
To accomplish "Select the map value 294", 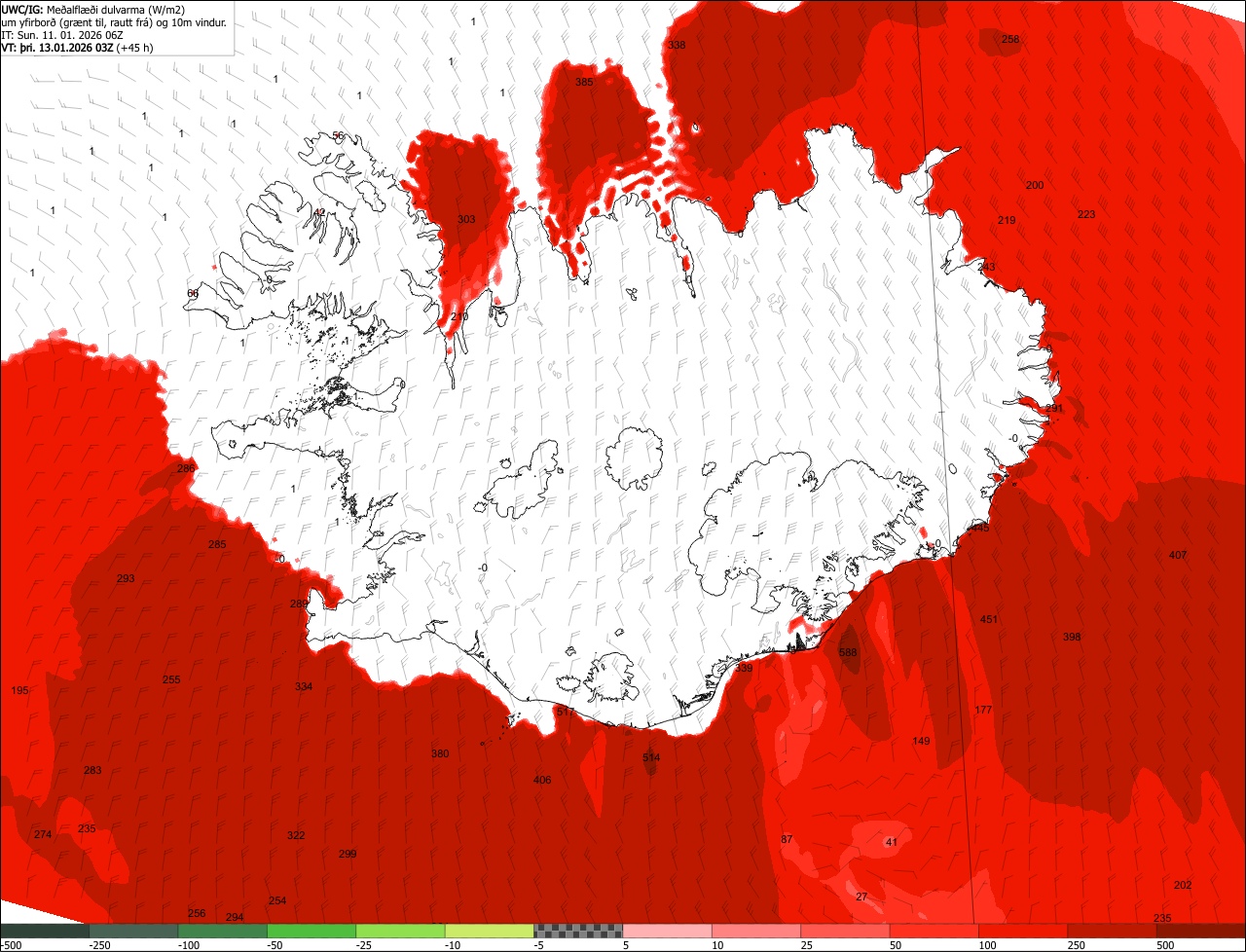I will pyautogui.click(x=235, y=917).
